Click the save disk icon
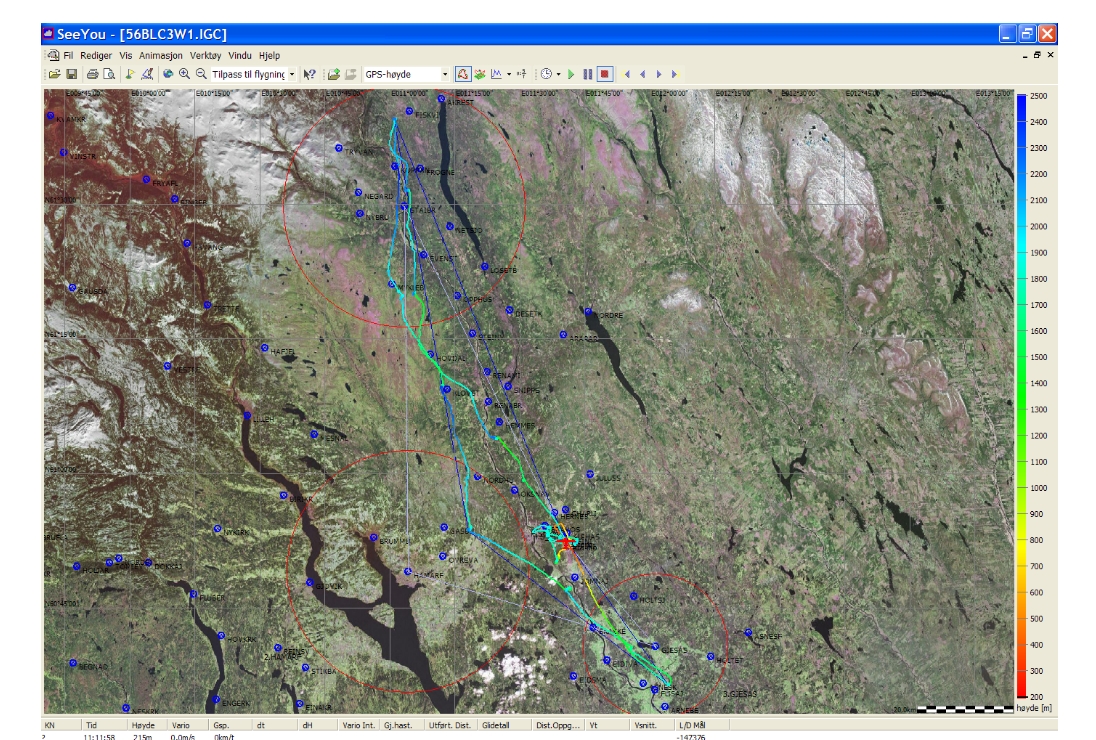 click(72, 74)
